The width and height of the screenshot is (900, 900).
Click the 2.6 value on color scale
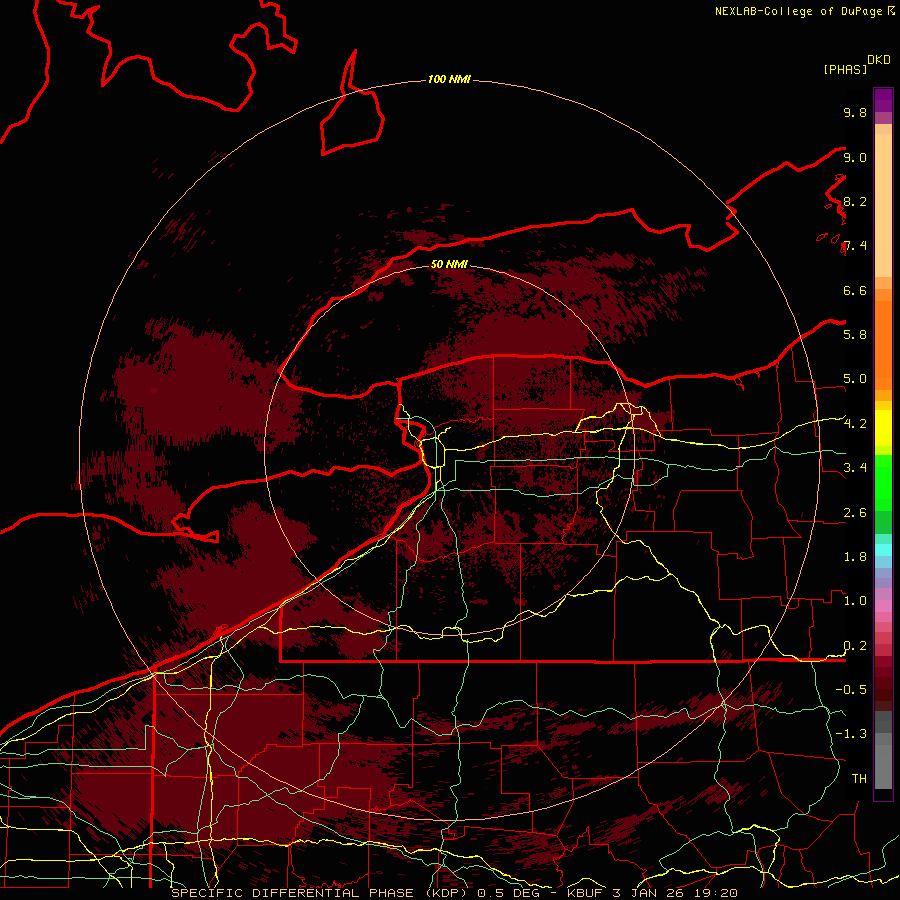click(x=855, y=513)
